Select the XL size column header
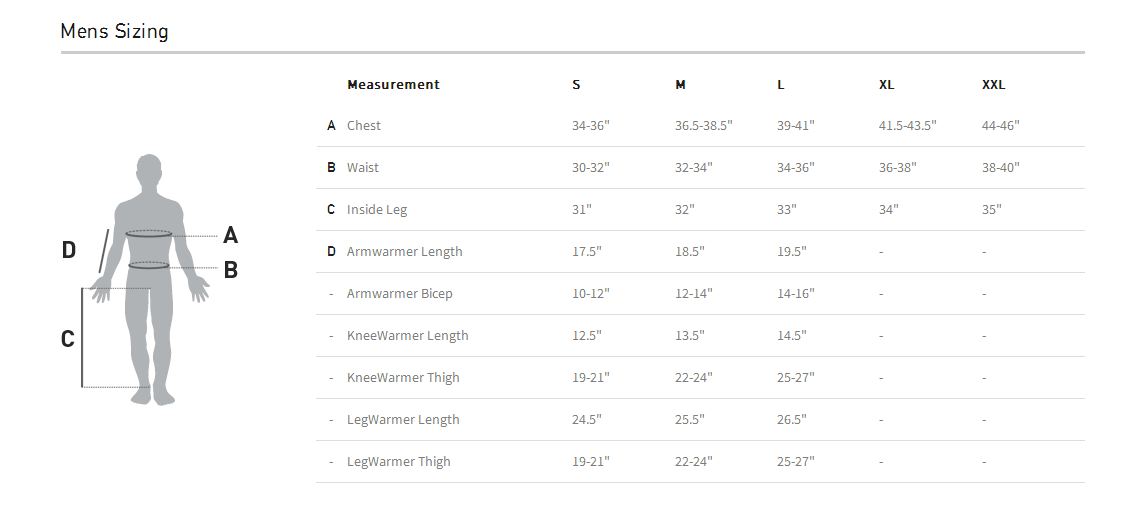This screenshot has width=1136, height=510. [886, 85]
